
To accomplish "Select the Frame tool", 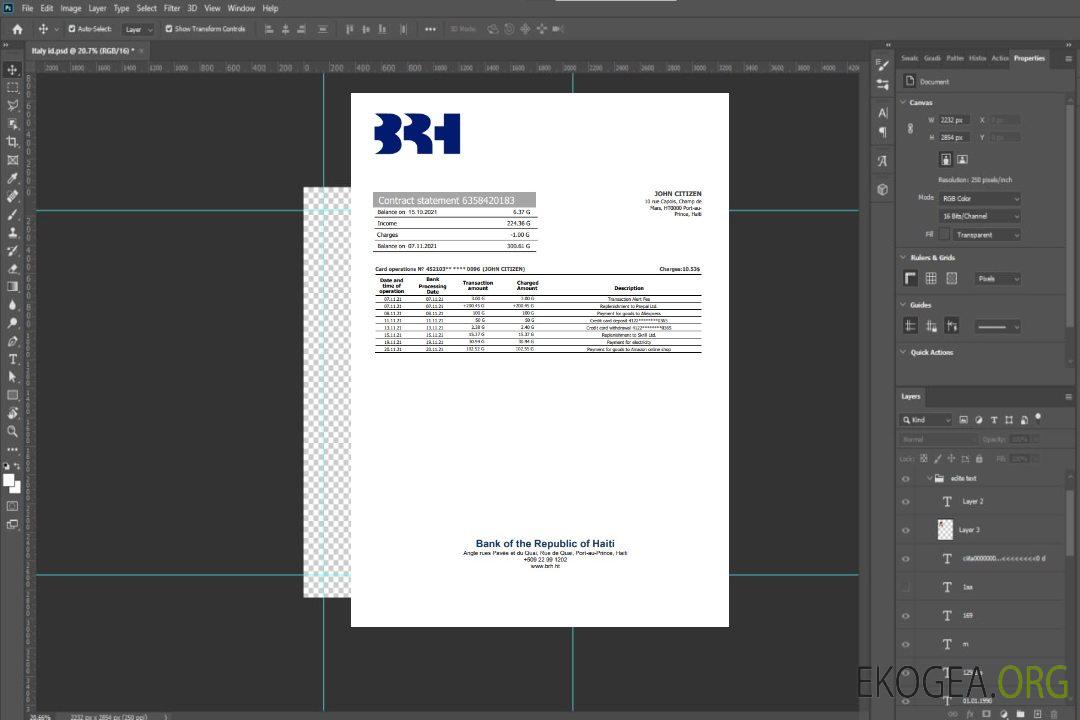I will (12, 160).
